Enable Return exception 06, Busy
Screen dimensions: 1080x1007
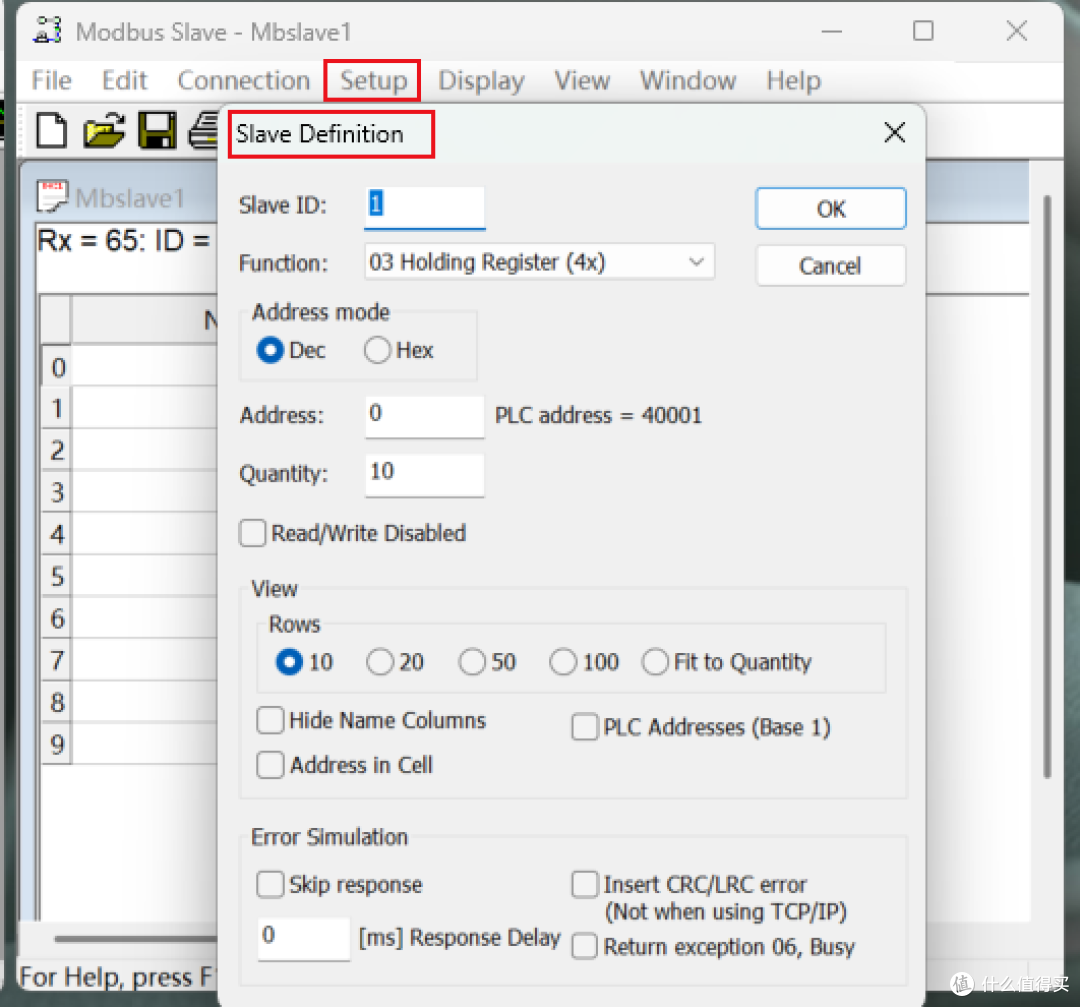point(585,946)
